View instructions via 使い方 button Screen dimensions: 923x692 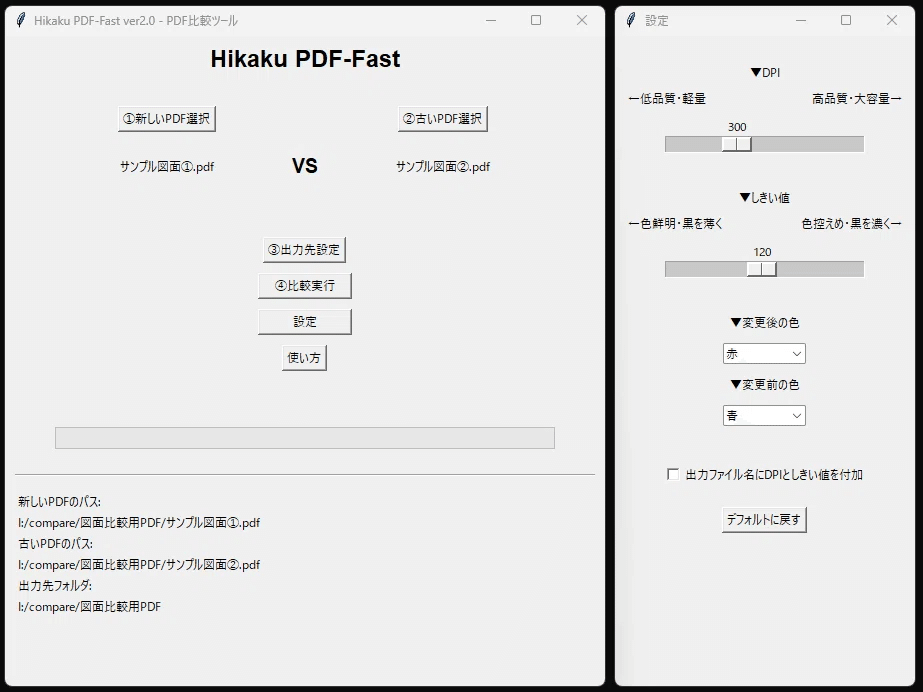pos(303,357)
